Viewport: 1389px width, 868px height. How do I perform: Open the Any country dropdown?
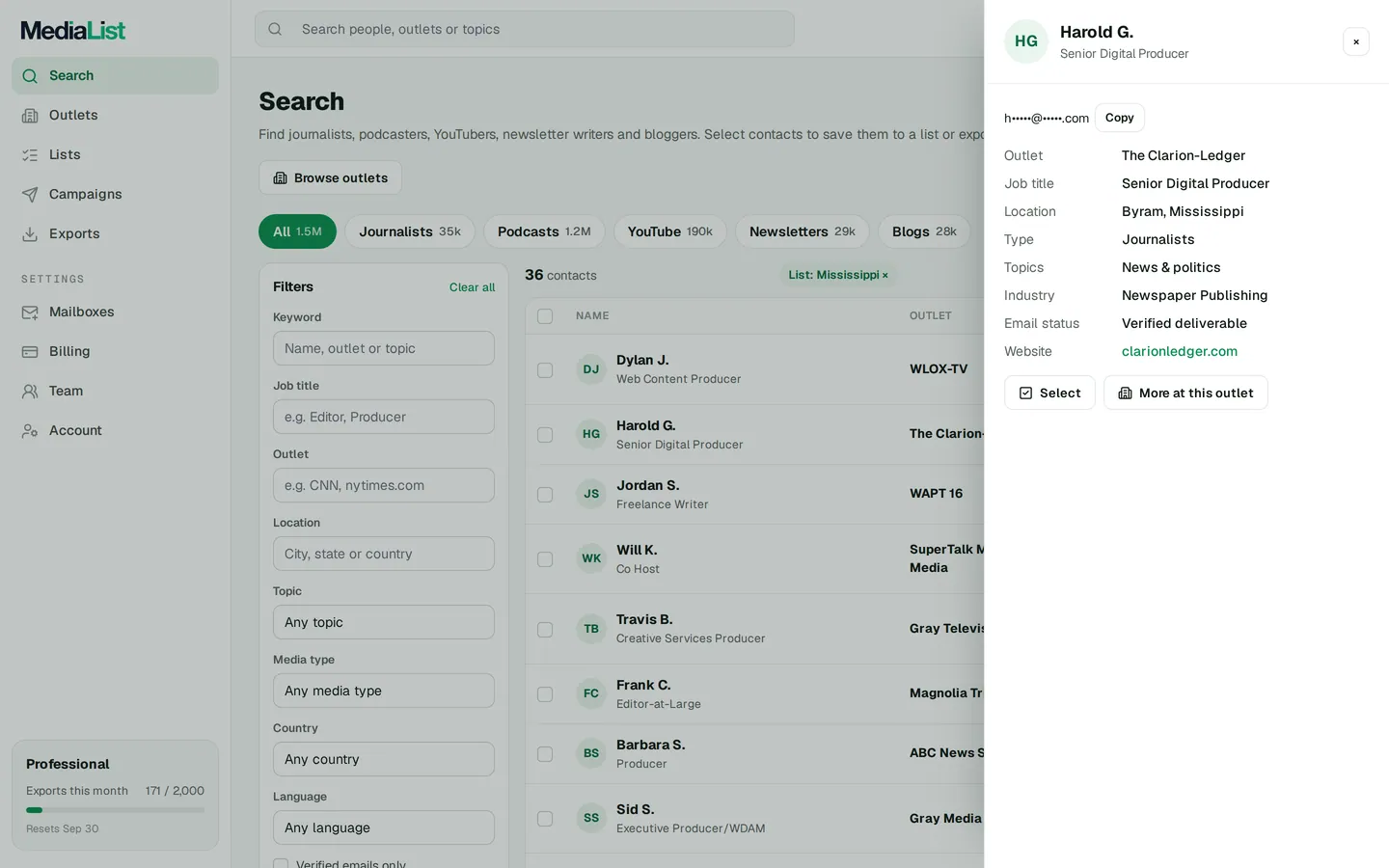point(384,759)
